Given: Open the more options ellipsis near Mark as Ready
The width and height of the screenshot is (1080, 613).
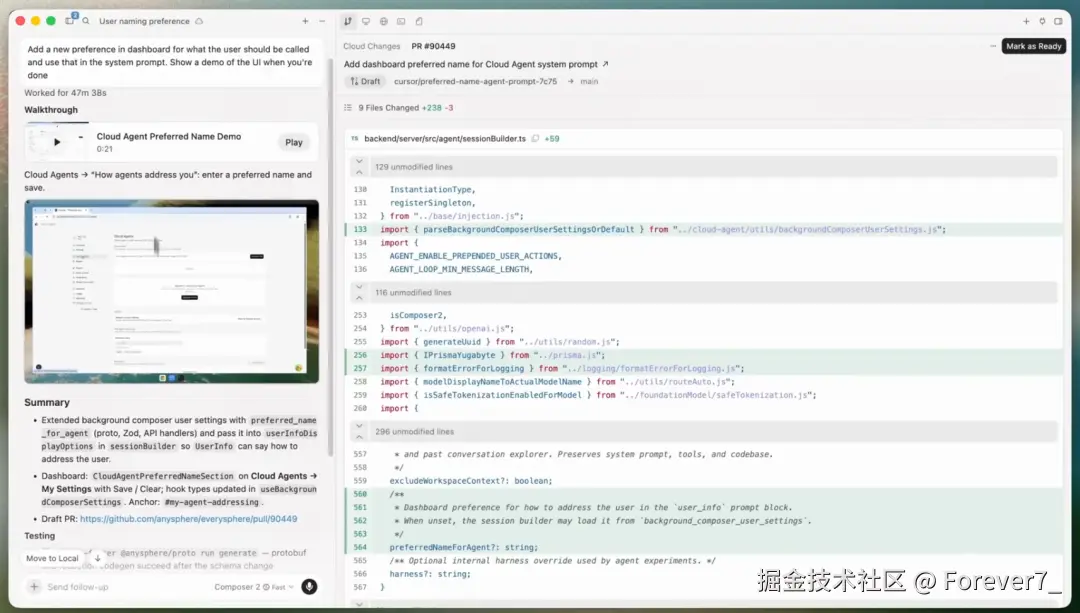Looking at the screenshot, I should [993, 46].
